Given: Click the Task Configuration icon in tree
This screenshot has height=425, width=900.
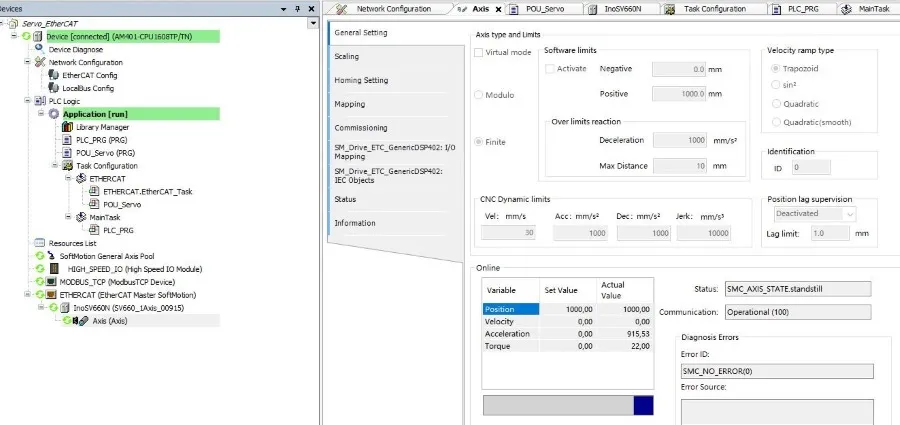Looking at the screenshot, I should [67, 166].
